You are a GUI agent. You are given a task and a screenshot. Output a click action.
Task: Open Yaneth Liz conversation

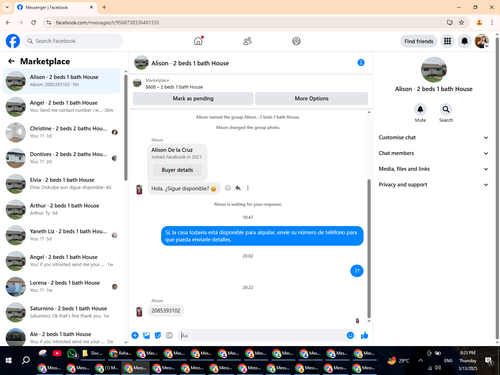(x=62, y=235)
